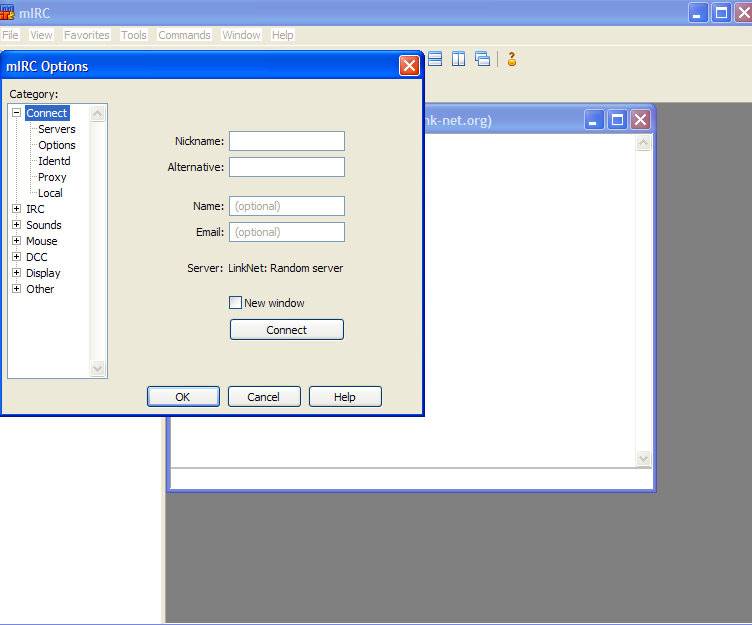Click the 'LinkNet: Random server' text
Viewport: 752px width, 625px height.
tap(285, 268)
